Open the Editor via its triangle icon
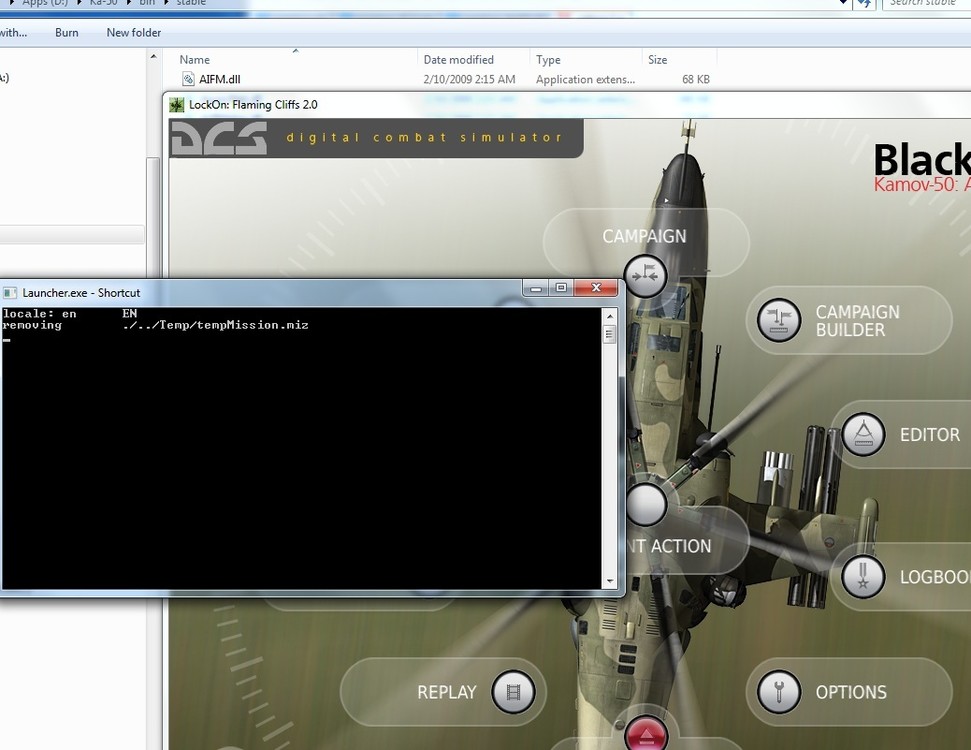This screenshot has height=750, width=971. [x=863, y=434]
